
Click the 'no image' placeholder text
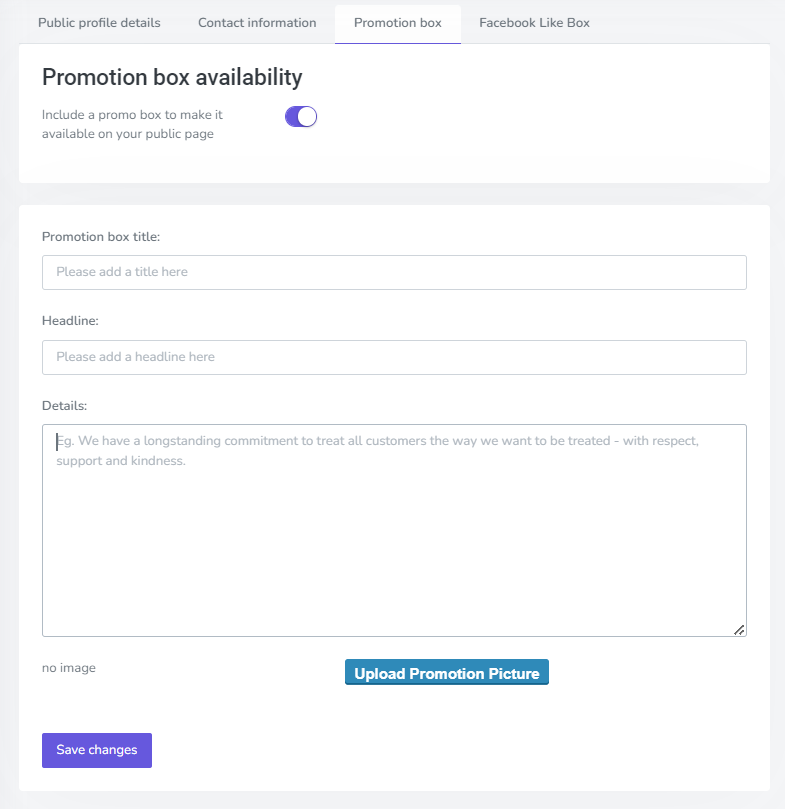pyautogui.click(x=69, y=668)
